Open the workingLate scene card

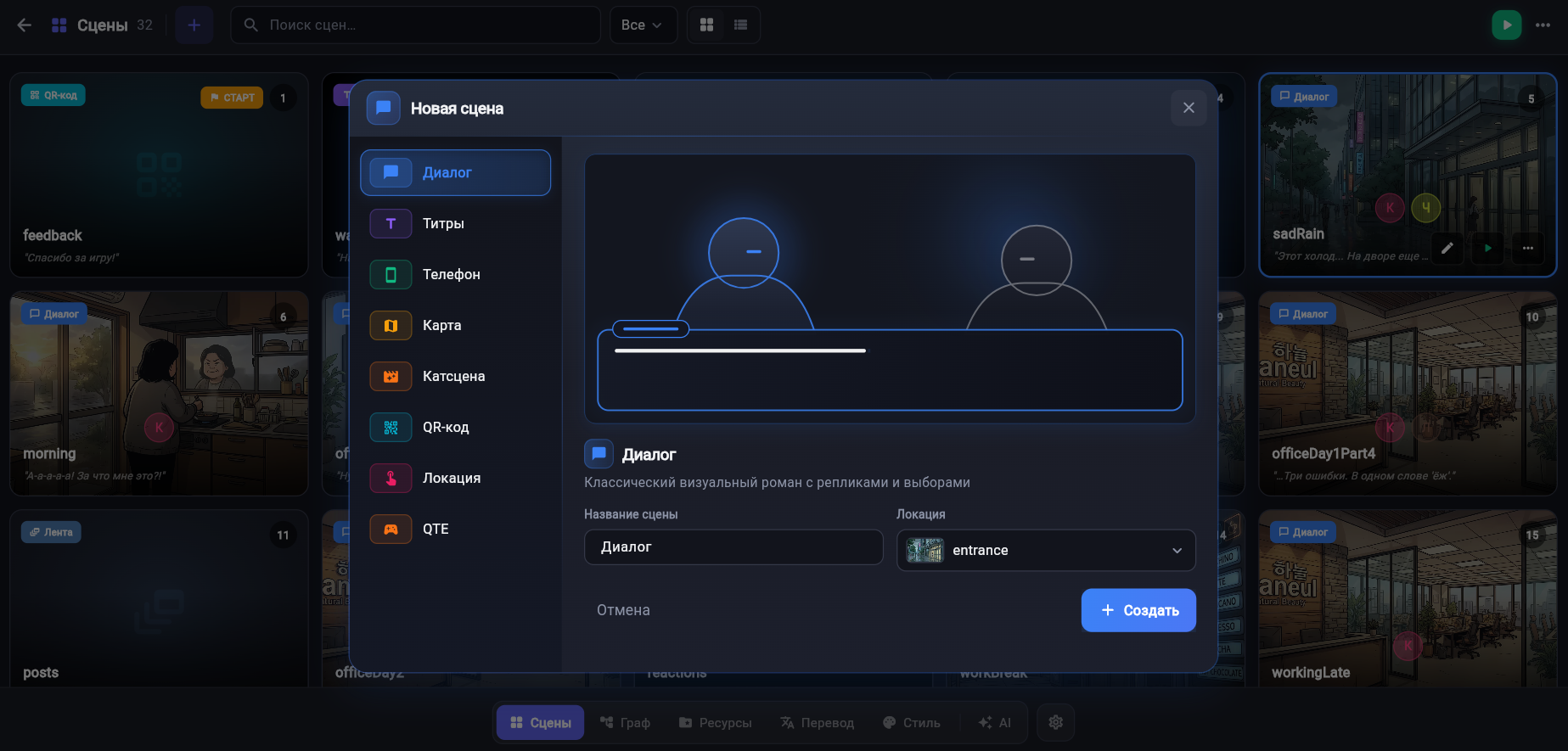pyautogui.click(x=1408, y=598)
